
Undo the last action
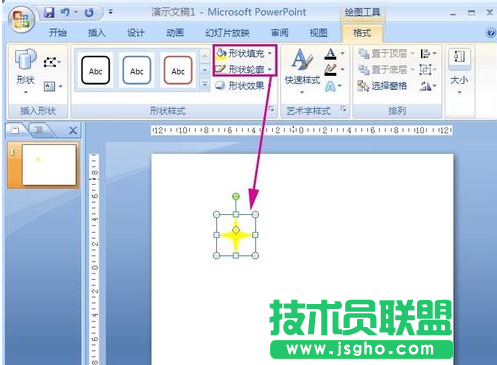pyautogui.click(x=65, y=13)
